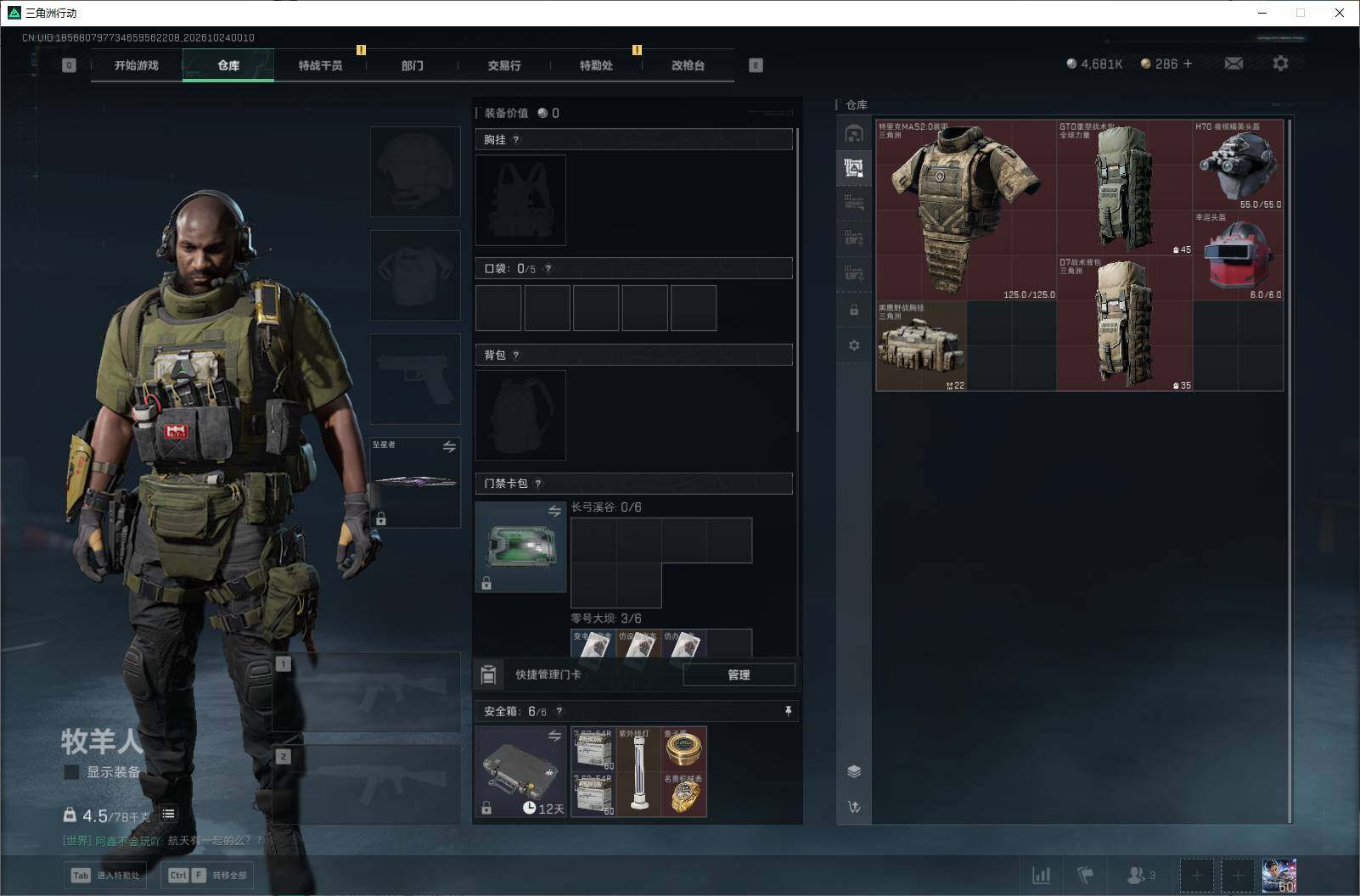The width and height of the screenshot is (1360, 896).
Task: Open the settings gear in top bar
Action: [1280, 64]
